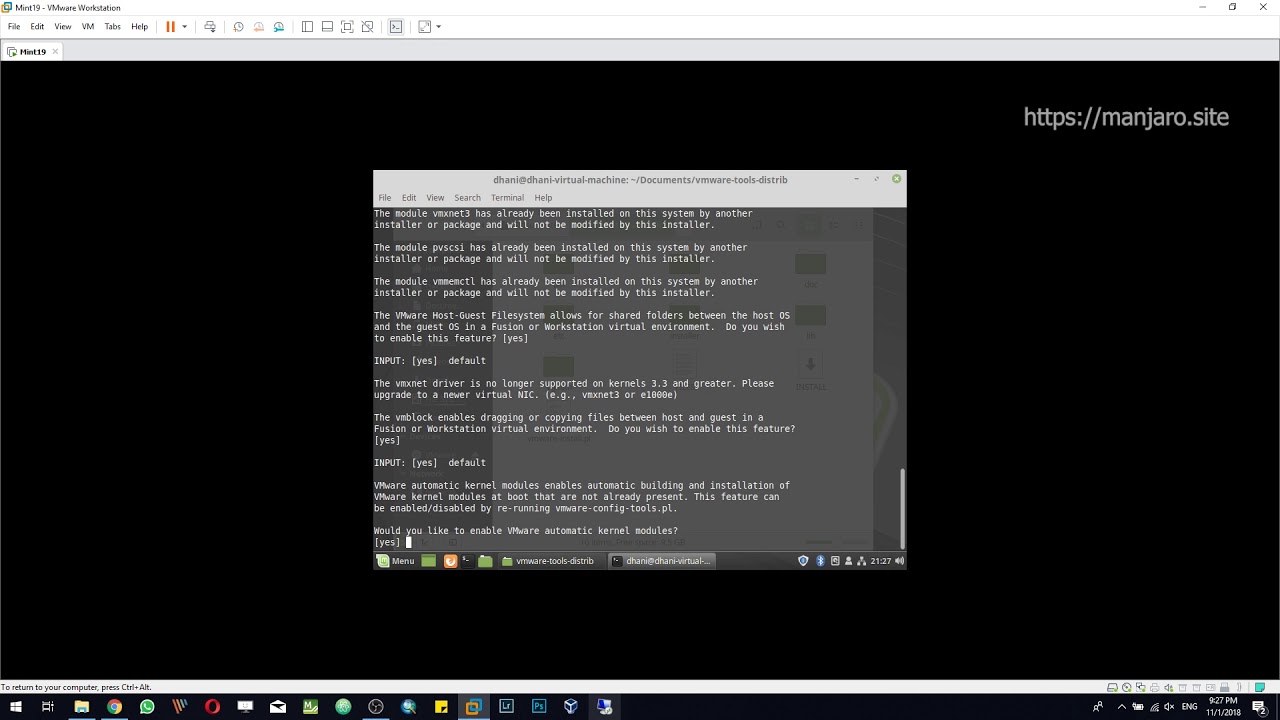
Task: Open the VMware Tabs menu
Action: 113,27
